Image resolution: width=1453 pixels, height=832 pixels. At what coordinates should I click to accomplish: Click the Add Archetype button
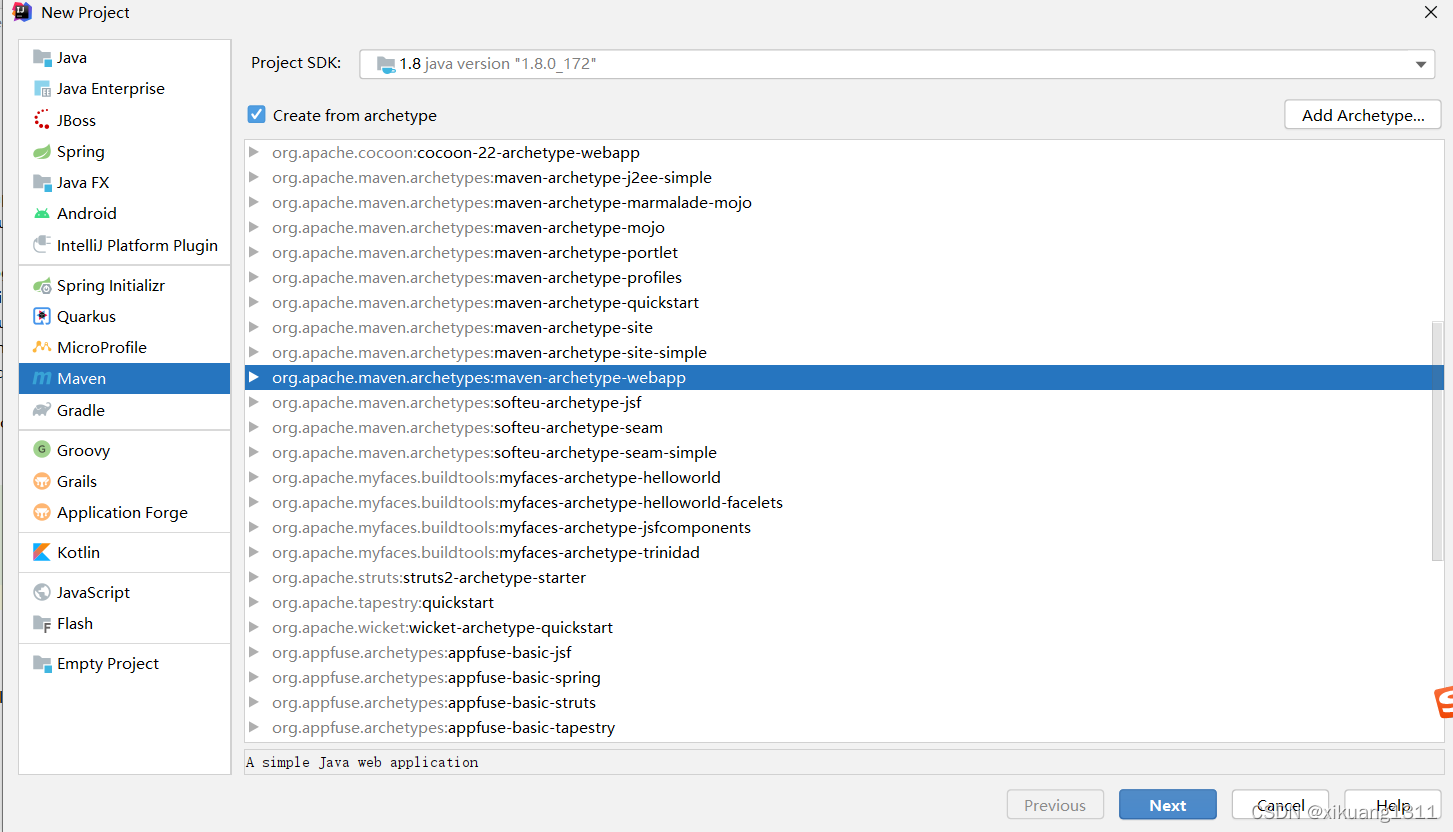coord(1363,115)
